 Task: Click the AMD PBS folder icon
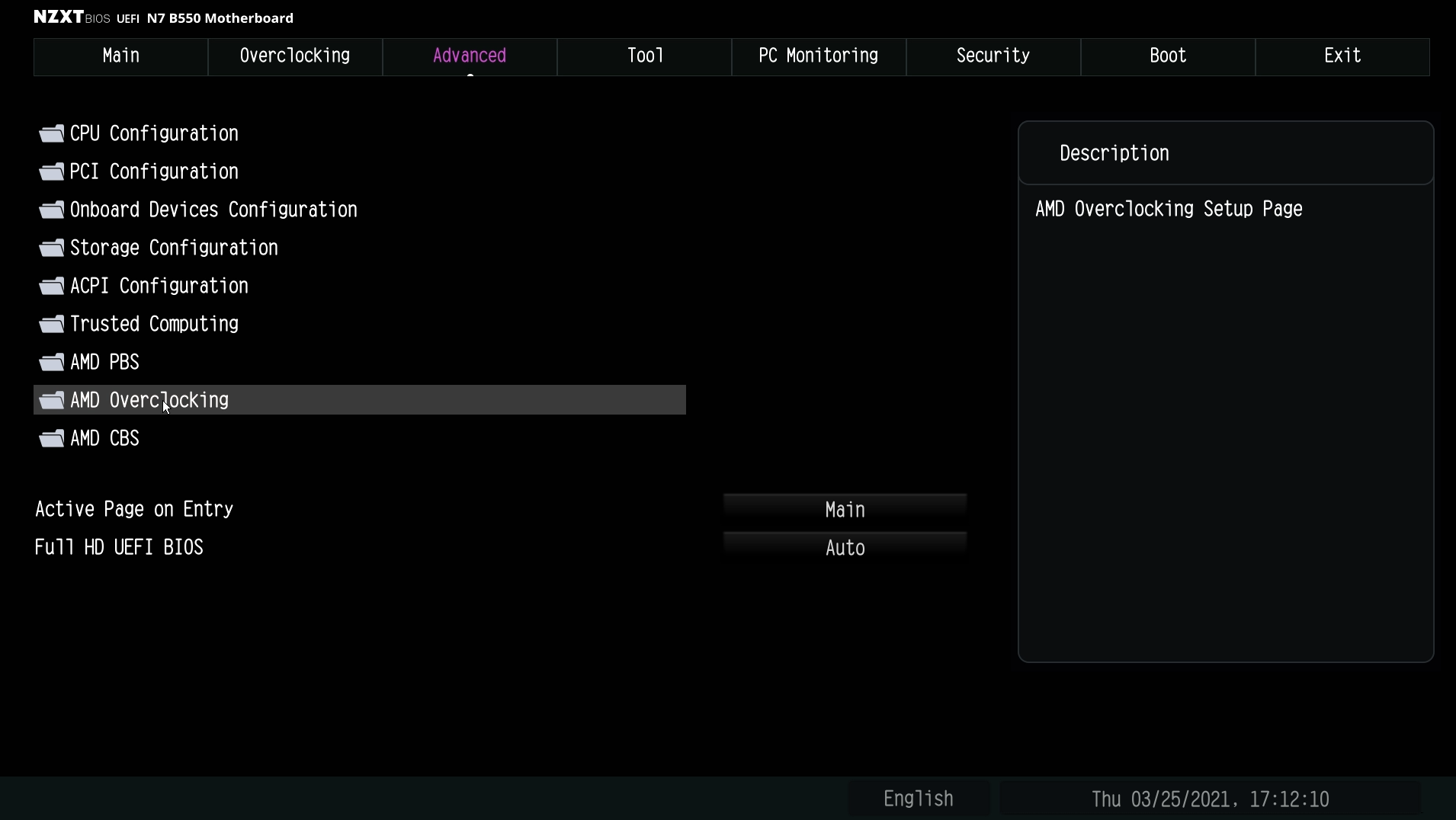pyautogui.click(x=52, y=363)
